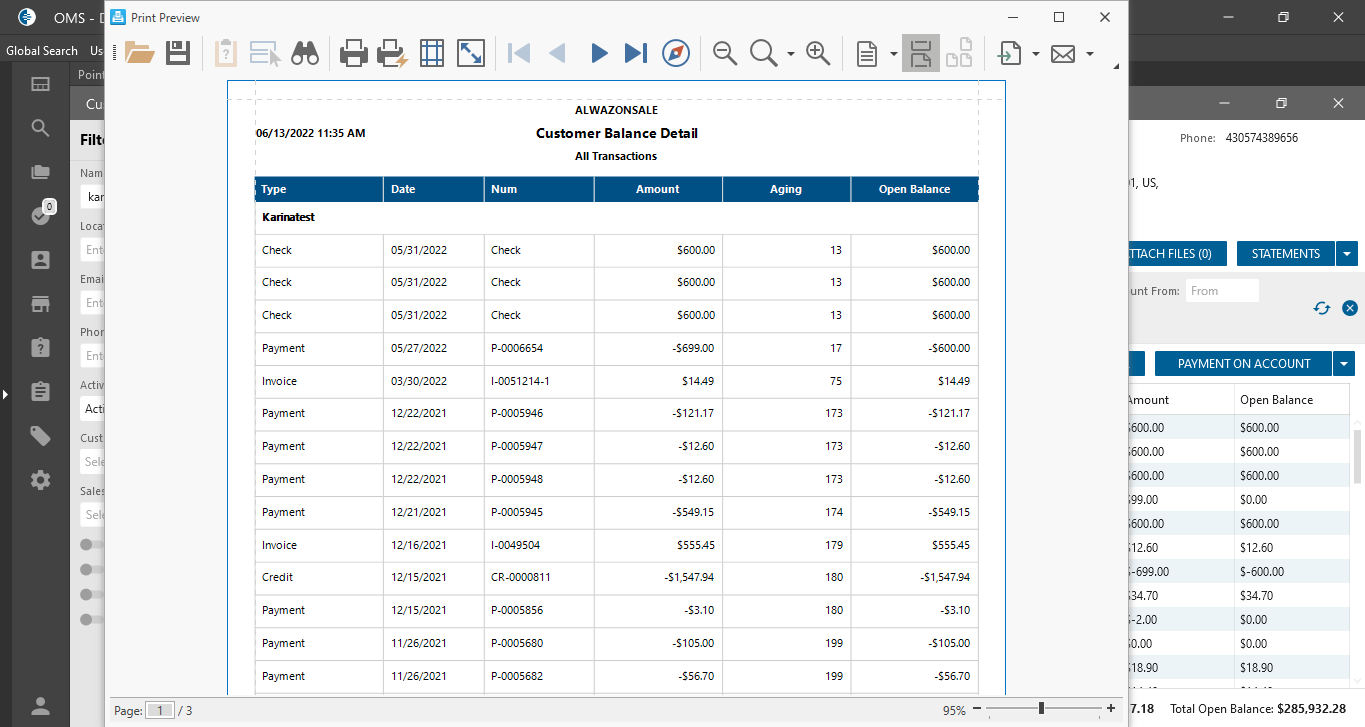
Task: Click the magnifier-plus zoom in icon
Action: tap(818, 53)
